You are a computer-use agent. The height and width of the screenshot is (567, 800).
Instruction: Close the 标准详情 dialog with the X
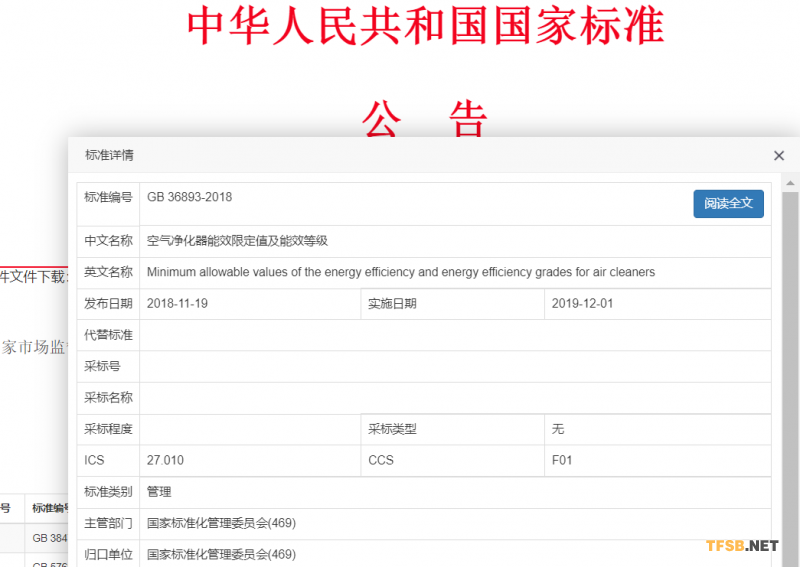tap(779, 155)
